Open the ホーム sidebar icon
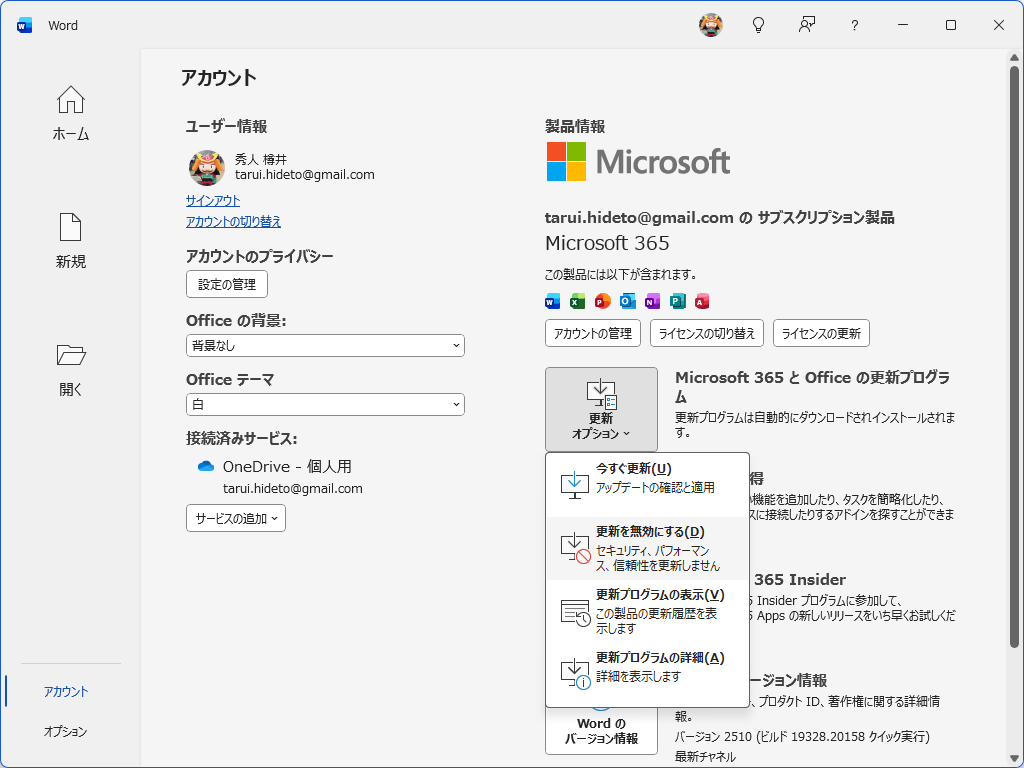Viewport: 1024px width, 768px height. coord(70,110)
